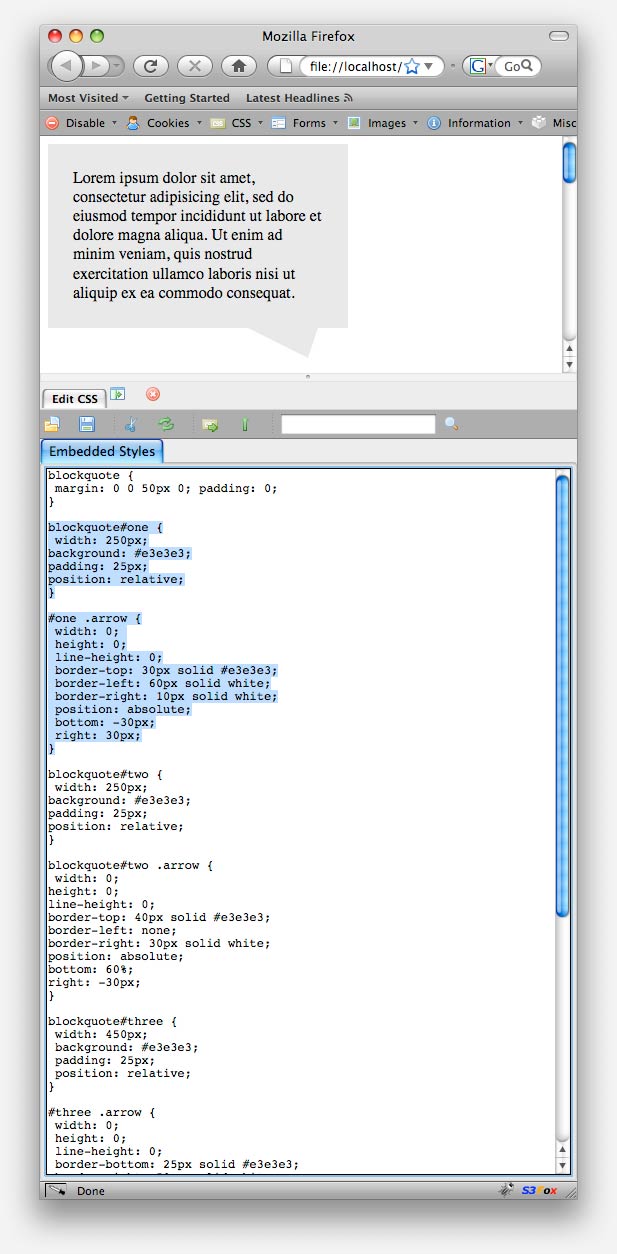This screenshot has width=617, height=1254.
Task: Open the Getting Started bookmark
Action: click(x=187, y=98)
